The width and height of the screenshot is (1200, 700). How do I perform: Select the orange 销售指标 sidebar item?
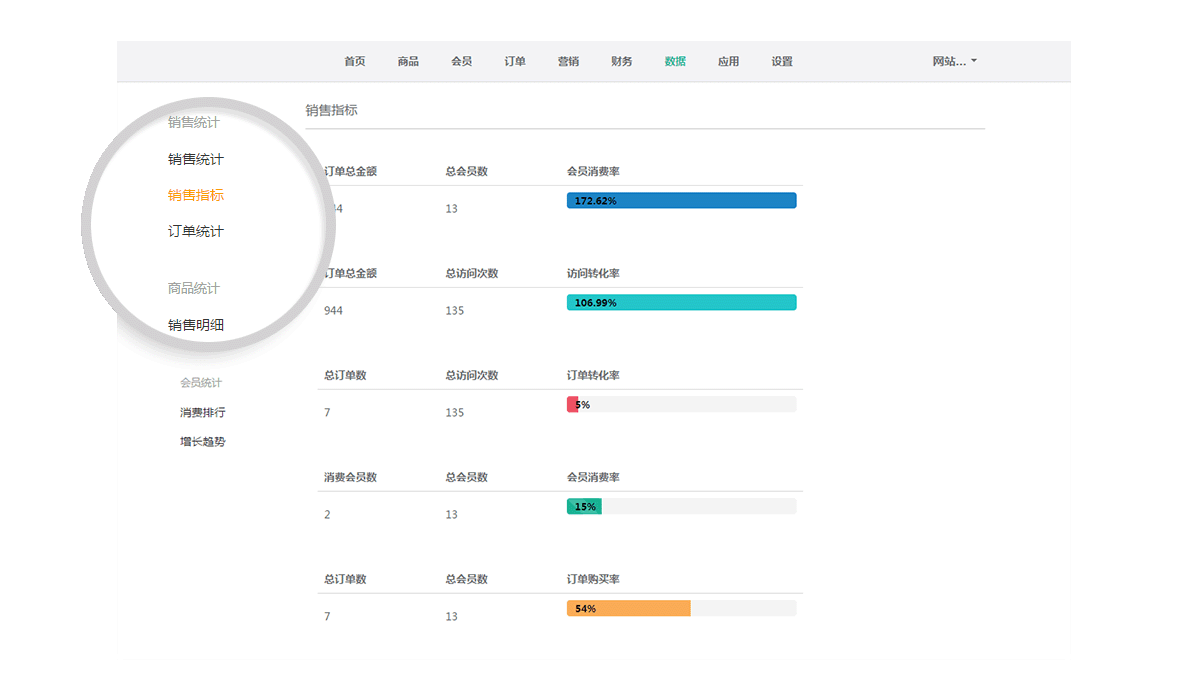[x=196, y=195]
